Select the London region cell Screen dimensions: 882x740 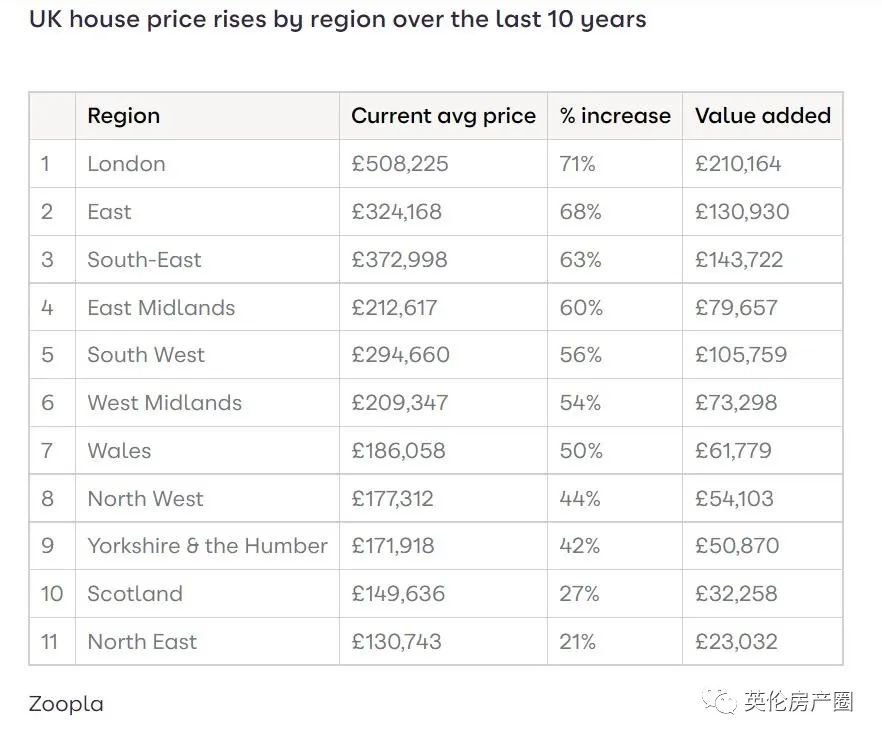(x=126, y=164)
